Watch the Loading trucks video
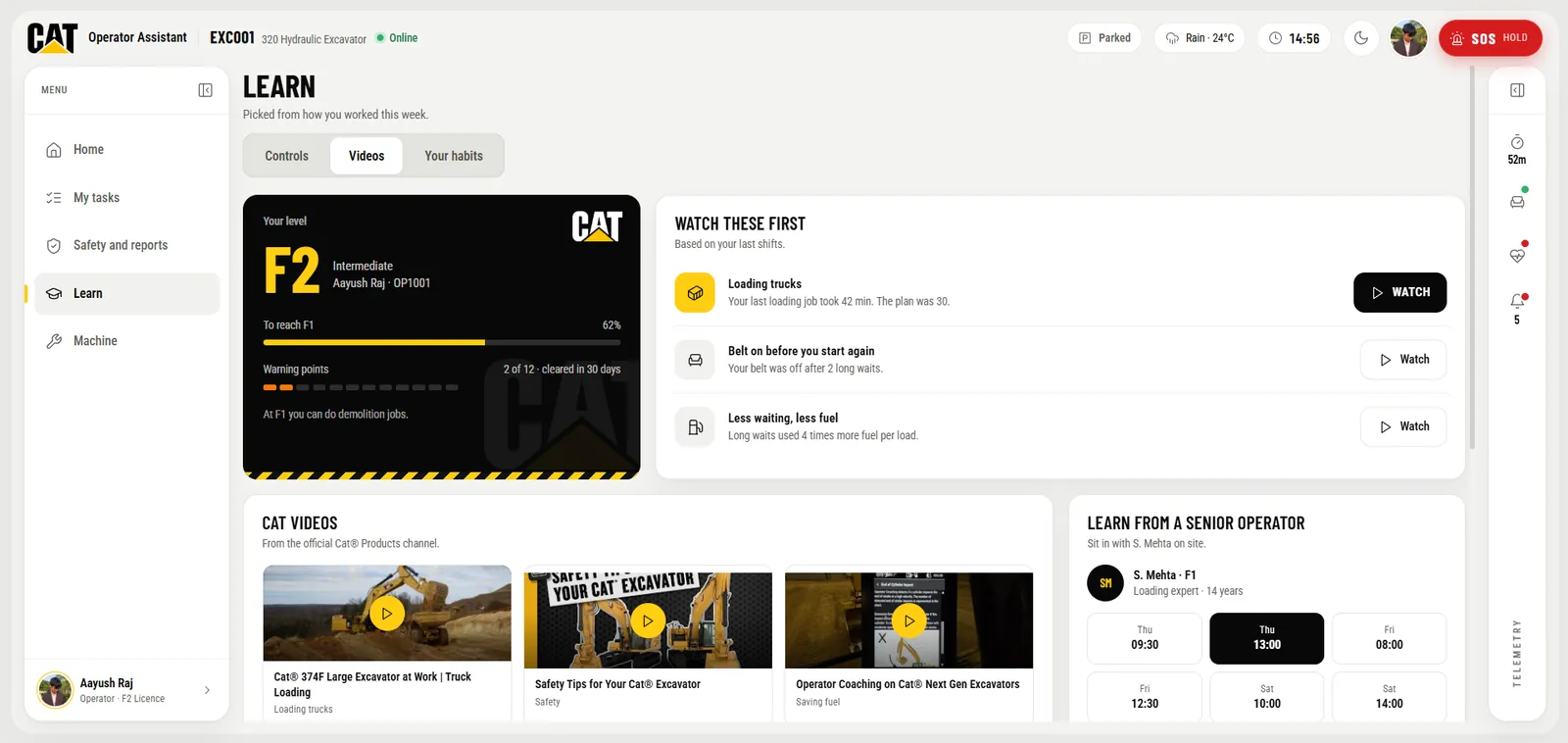The height and width of the screenshot is (743, 1568). tap(1399, 292)
